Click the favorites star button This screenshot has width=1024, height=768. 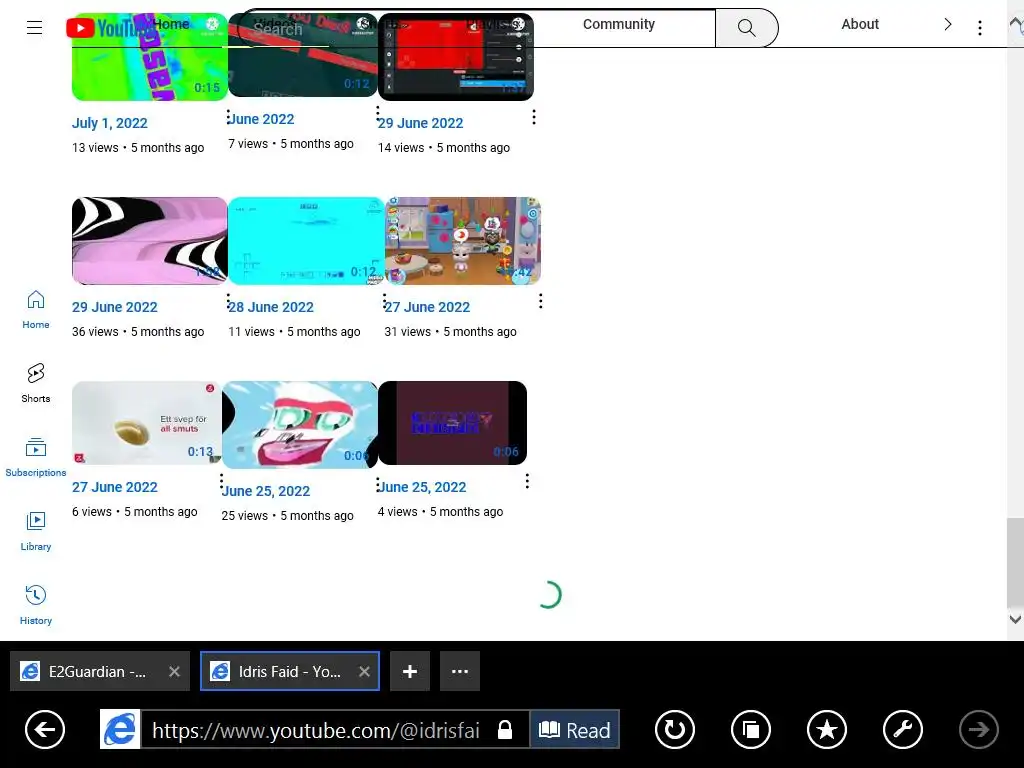coord(827,729)
